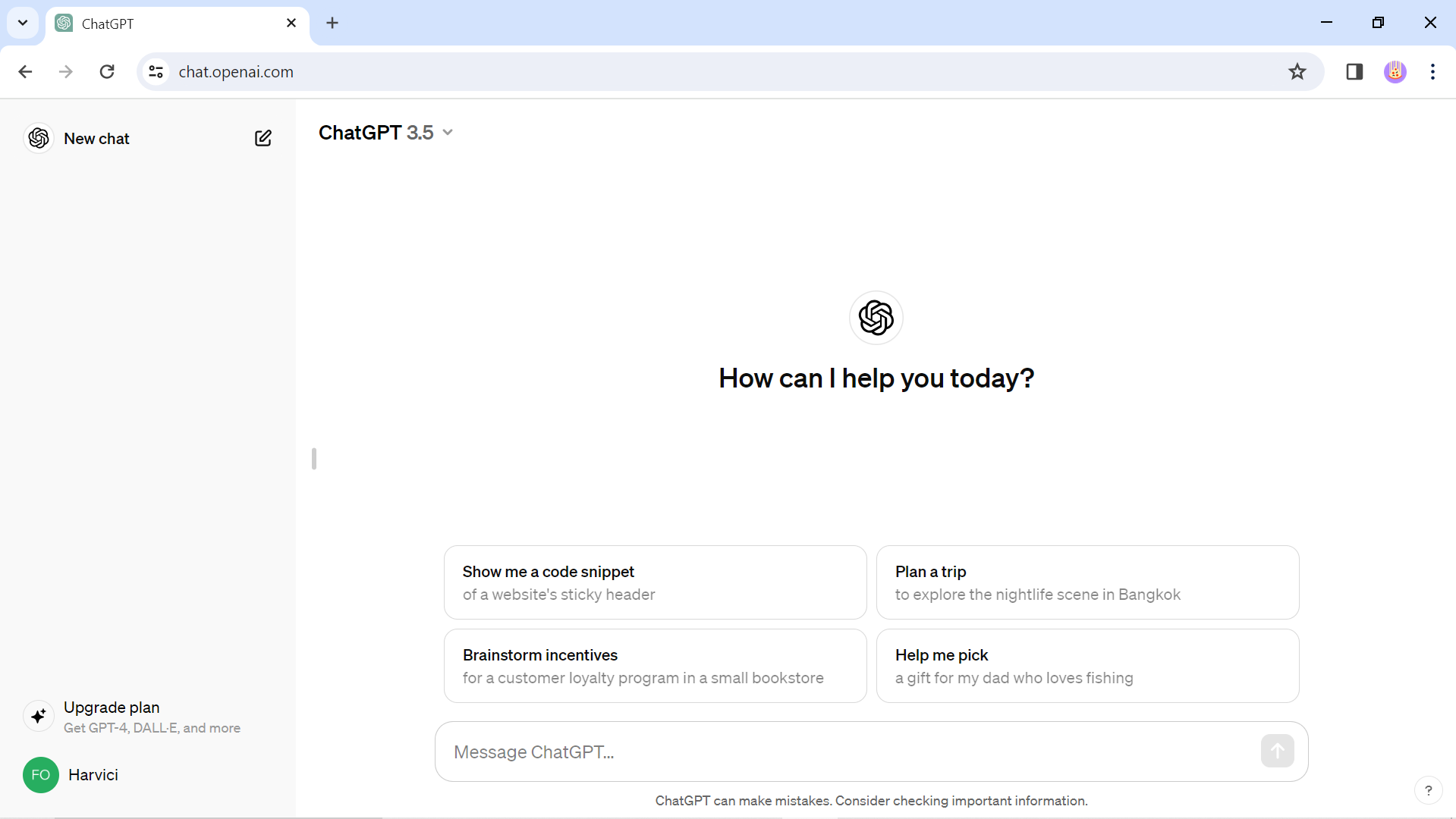Reload the chat.openai.com page
The height and width of the screenshot is (819, 1456).
(x=107, y=71)
